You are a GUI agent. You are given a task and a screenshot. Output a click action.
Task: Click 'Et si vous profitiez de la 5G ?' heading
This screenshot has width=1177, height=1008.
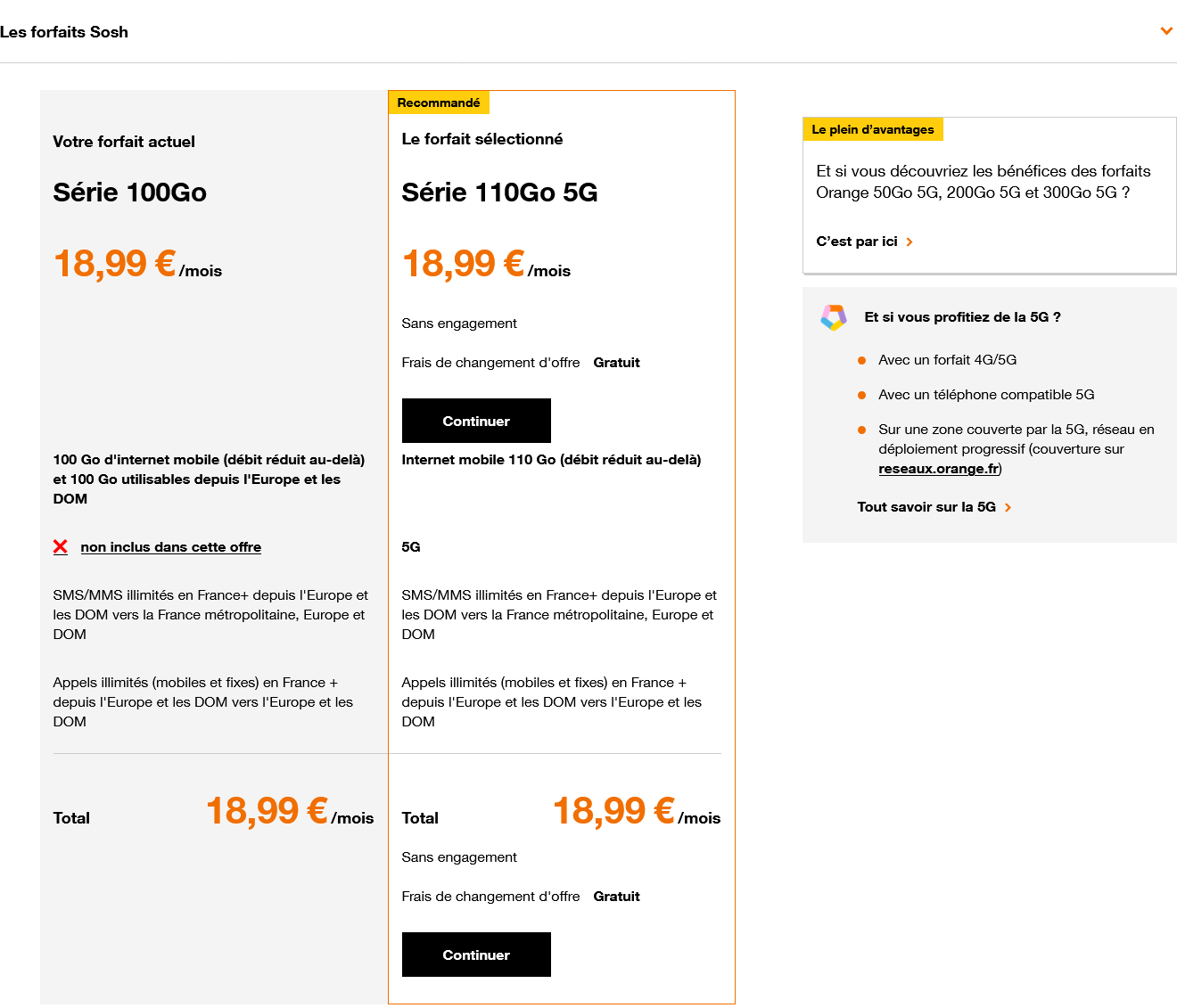click(x=963, y=317)
